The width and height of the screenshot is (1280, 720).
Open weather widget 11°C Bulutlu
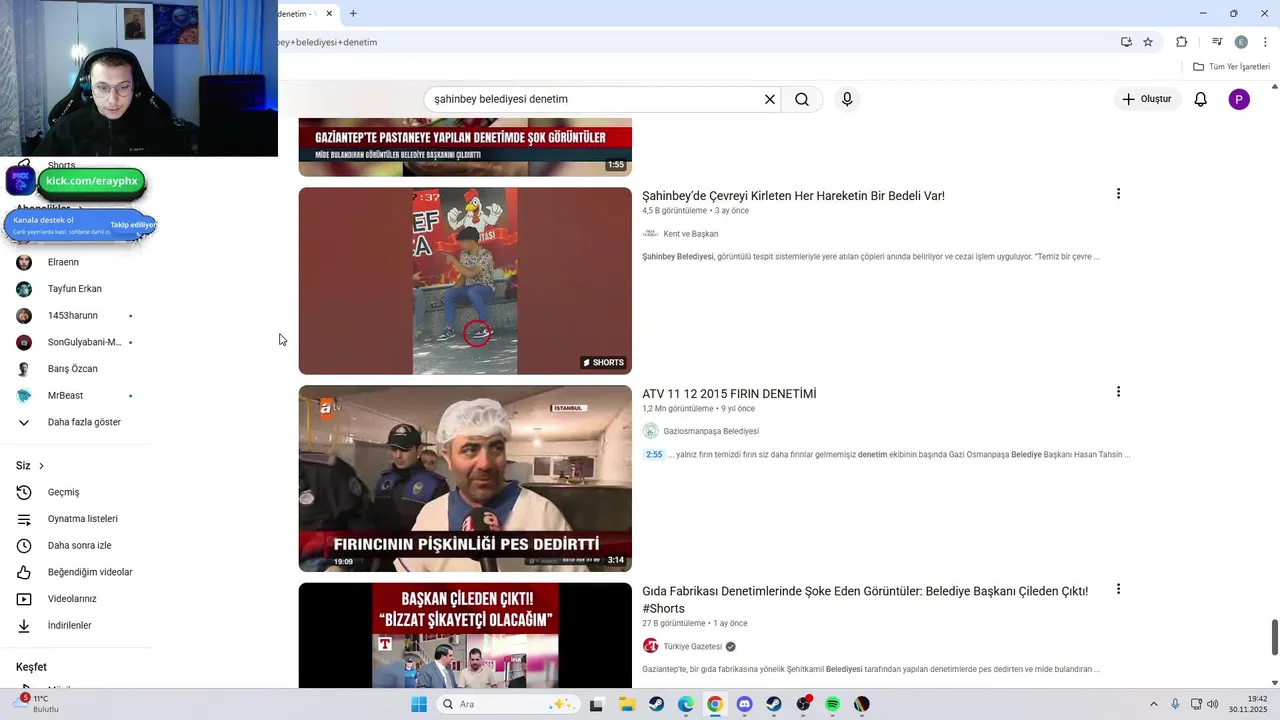tap(39, 704)
